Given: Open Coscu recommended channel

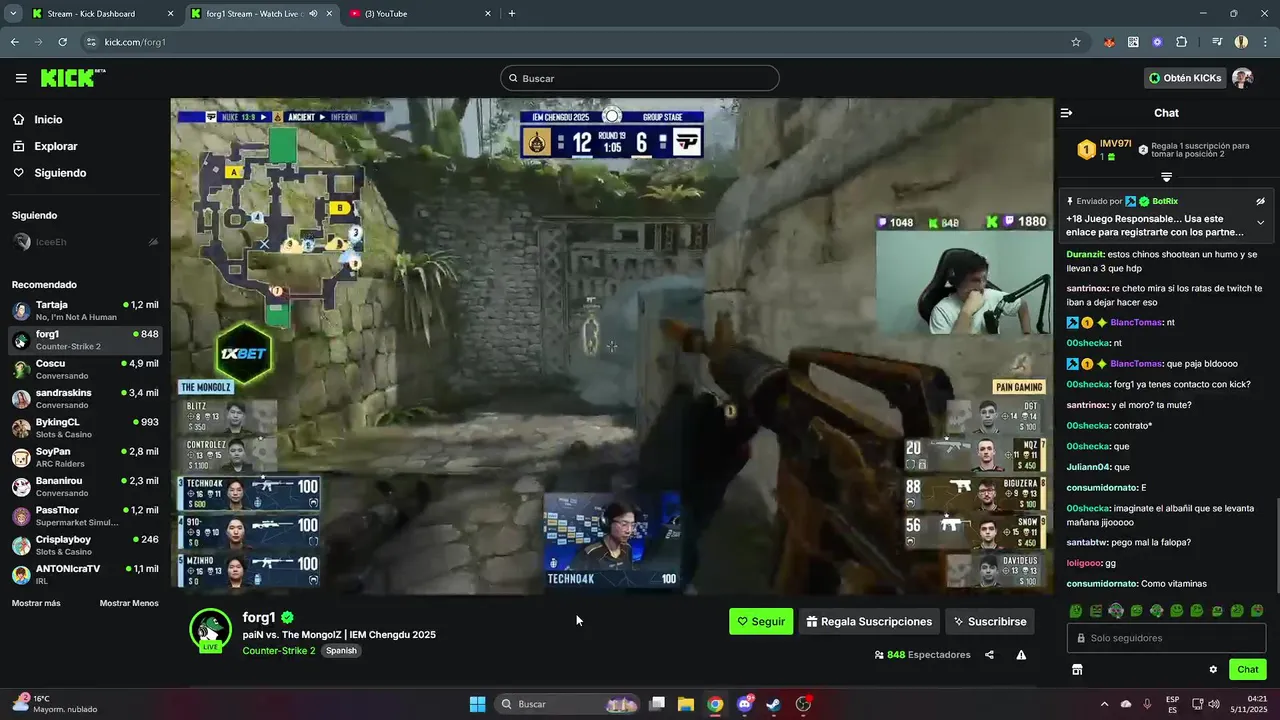Looking at the screenshot, I should [85, 369].
